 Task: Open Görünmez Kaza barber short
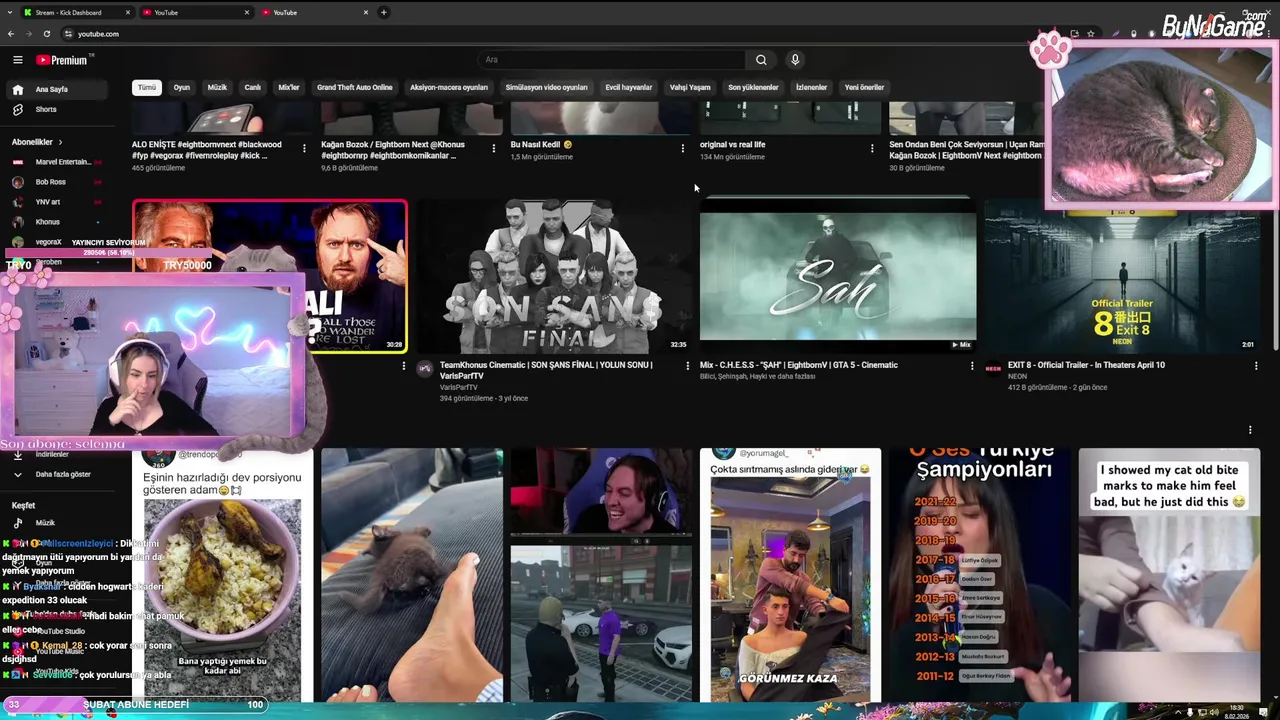point(790,575)
